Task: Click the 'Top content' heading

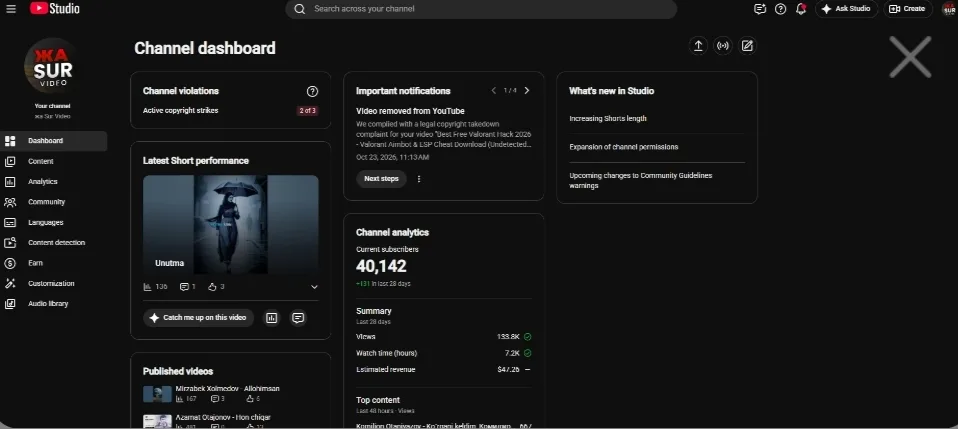Action: (378, 400)
